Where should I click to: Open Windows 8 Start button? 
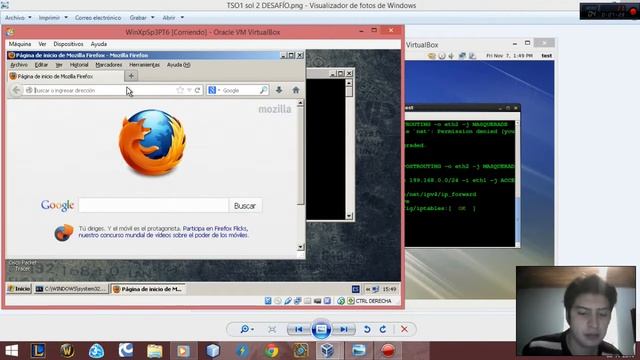pyautogui.click(x=11, y=351)
